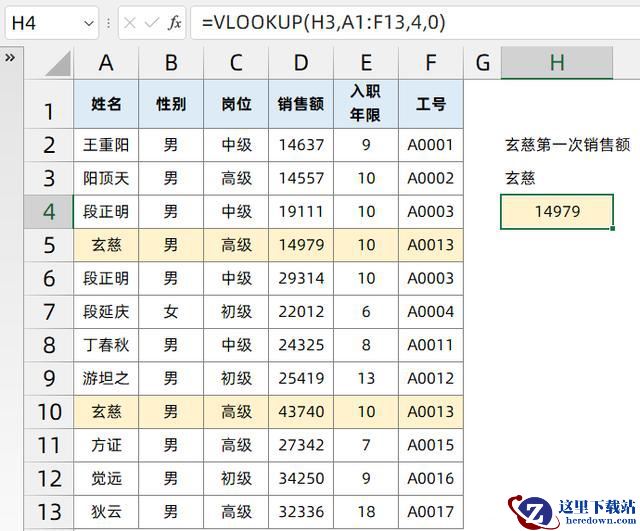Select row 4 header
Viewport: 640px width, 531px height.
pyautogui.click(x=49, y=212)
